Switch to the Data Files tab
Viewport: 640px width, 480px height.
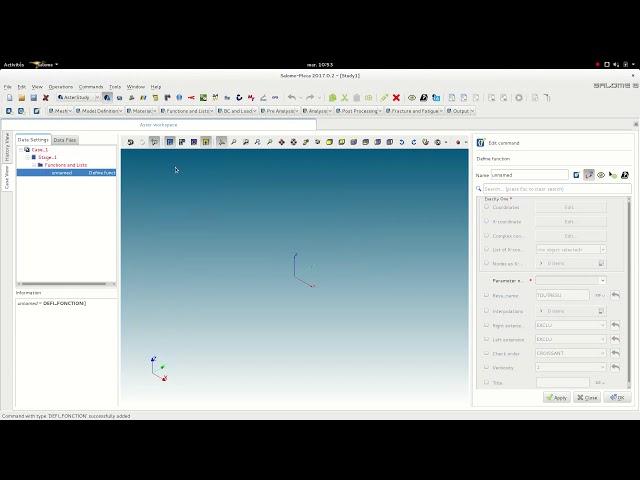click(x=65, y=140)
